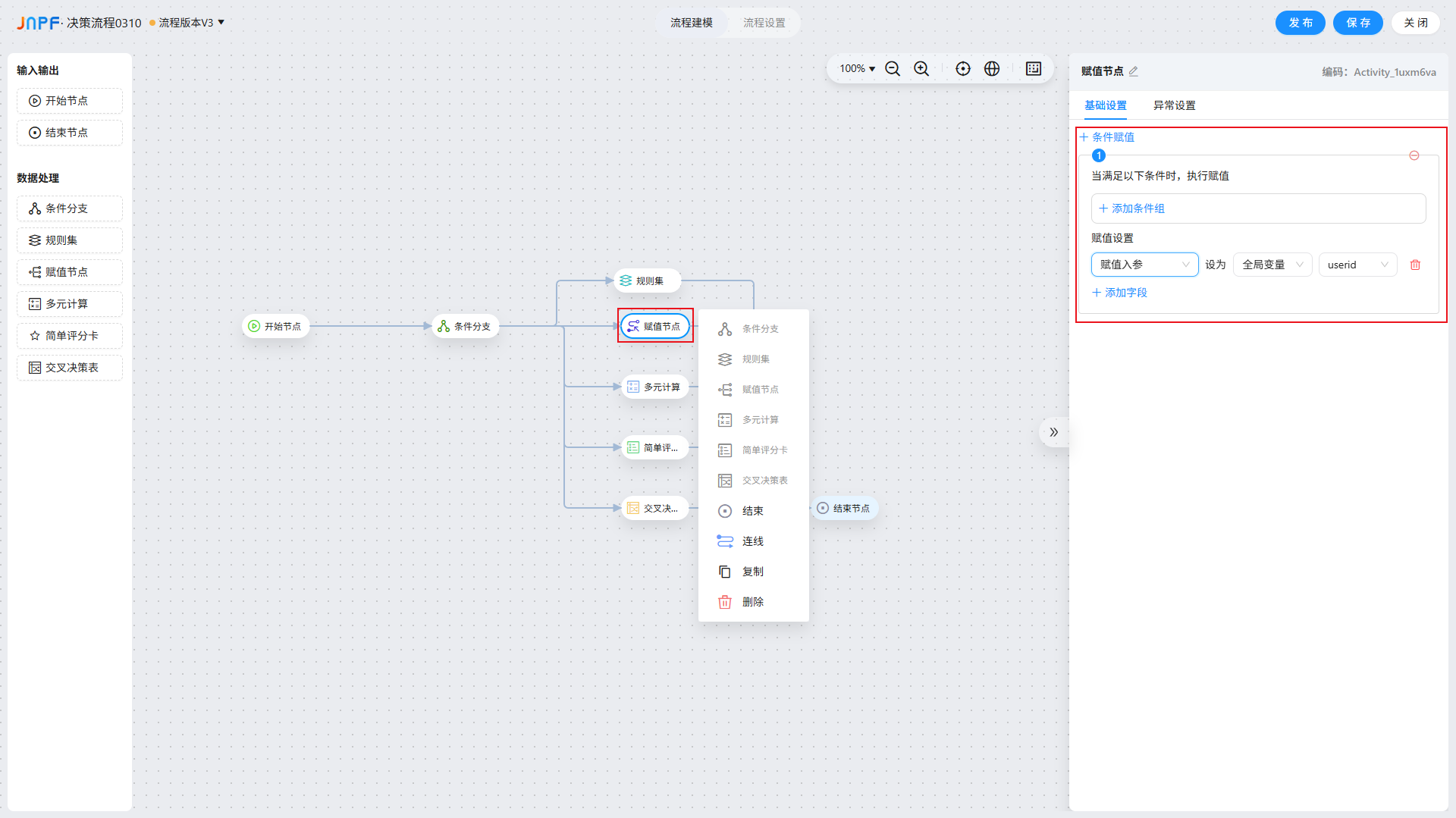Open the 100% zoom level dropdown
1456x818 pixels.
tap(857, 69)
